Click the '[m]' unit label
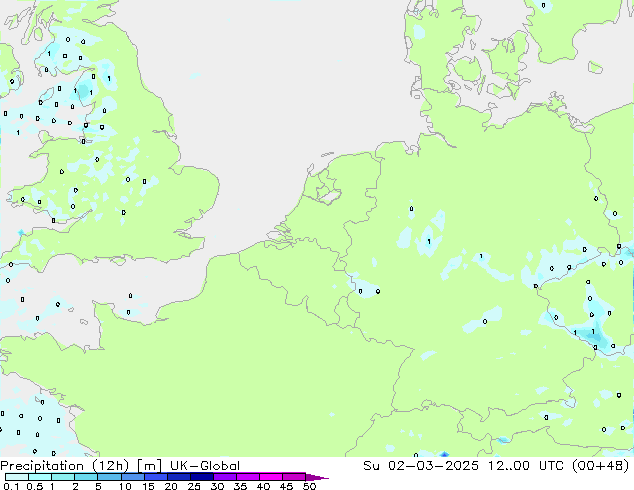The width and height of the screenshot is (634, 490). click(x=150, y=466)
